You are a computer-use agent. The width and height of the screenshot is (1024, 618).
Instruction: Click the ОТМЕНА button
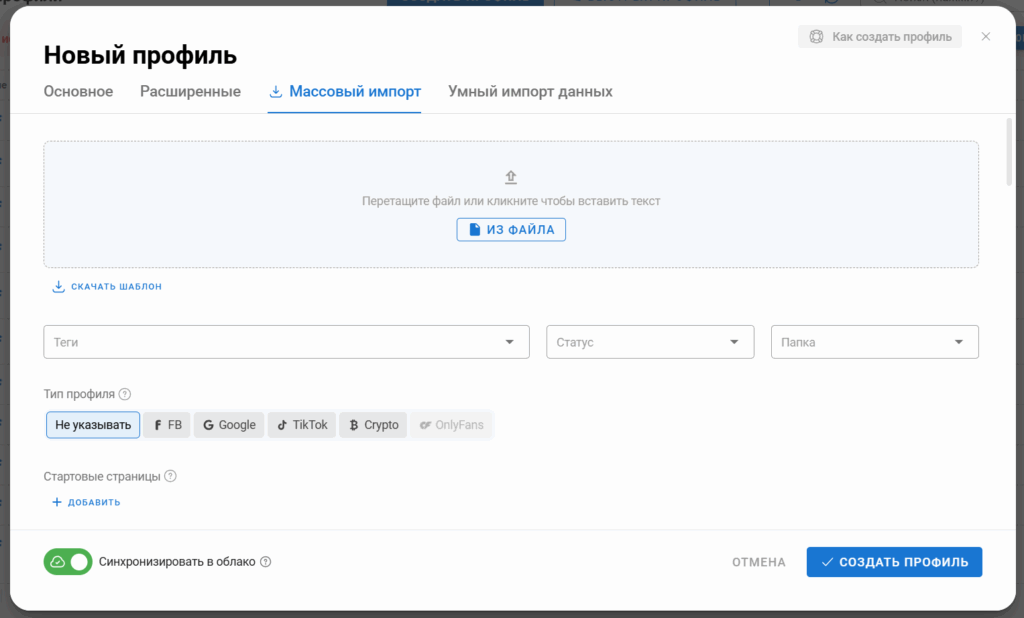pyautogui.click(x=758, y=562)
